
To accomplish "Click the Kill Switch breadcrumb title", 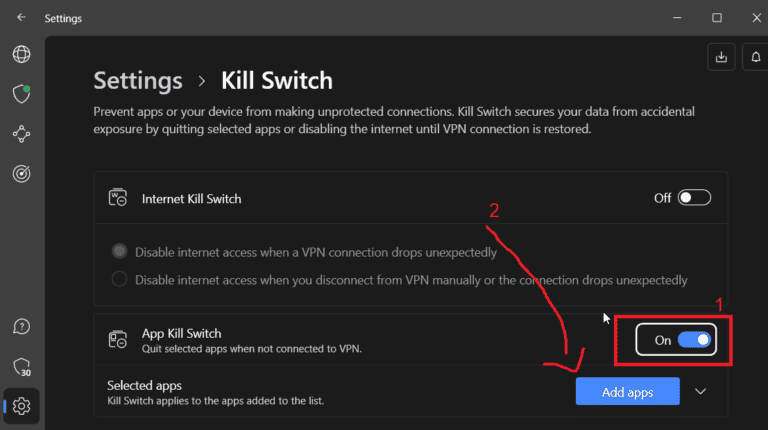I will (x=276, y=80).
